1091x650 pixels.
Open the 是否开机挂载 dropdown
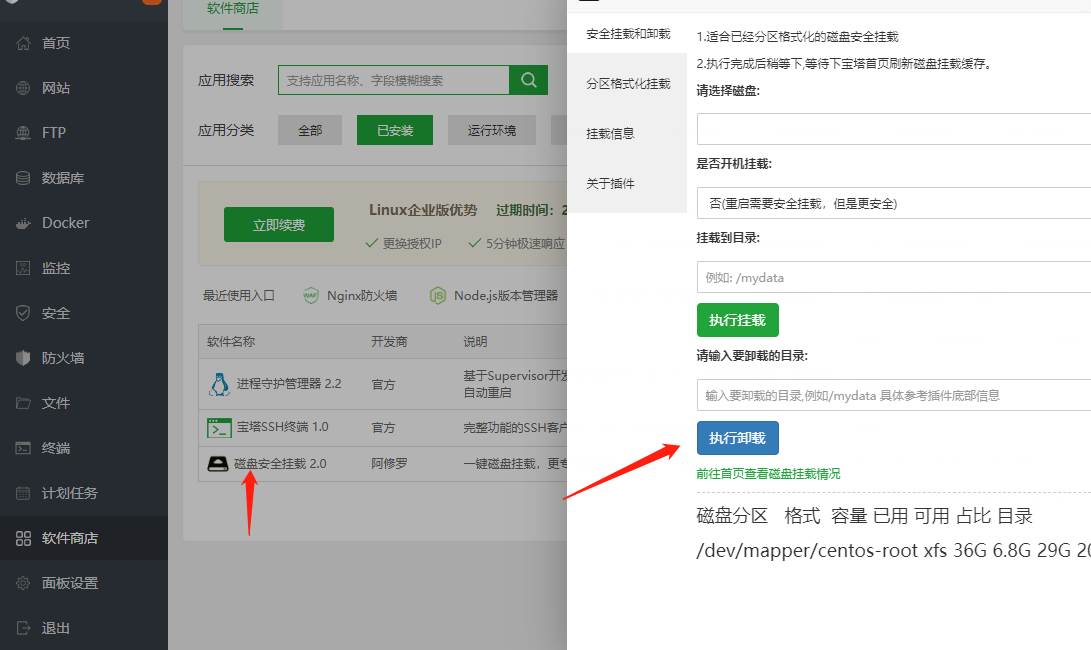pyautogui.click(x=894, y=203)
